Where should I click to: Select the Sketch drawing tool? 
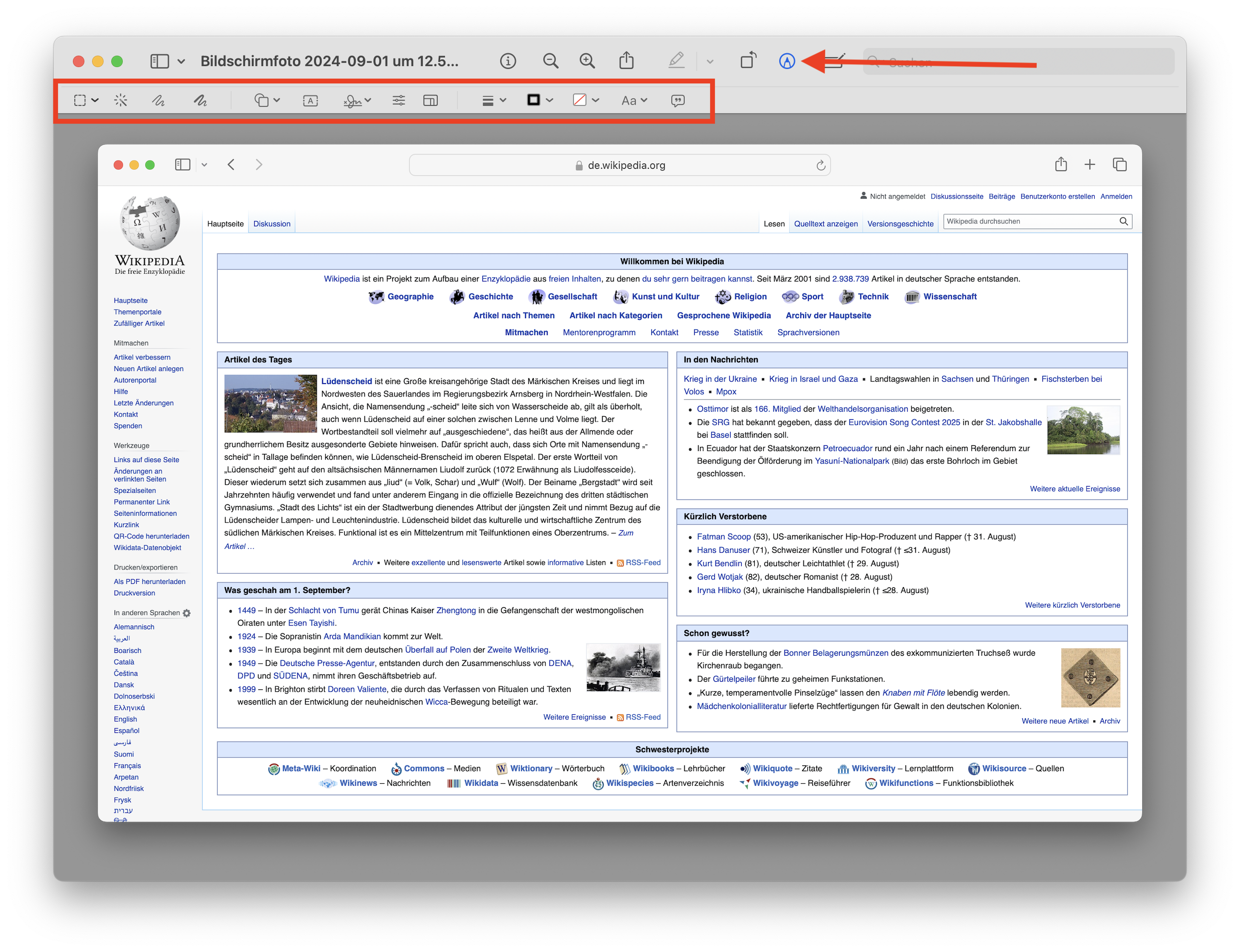tap(158, 100)
